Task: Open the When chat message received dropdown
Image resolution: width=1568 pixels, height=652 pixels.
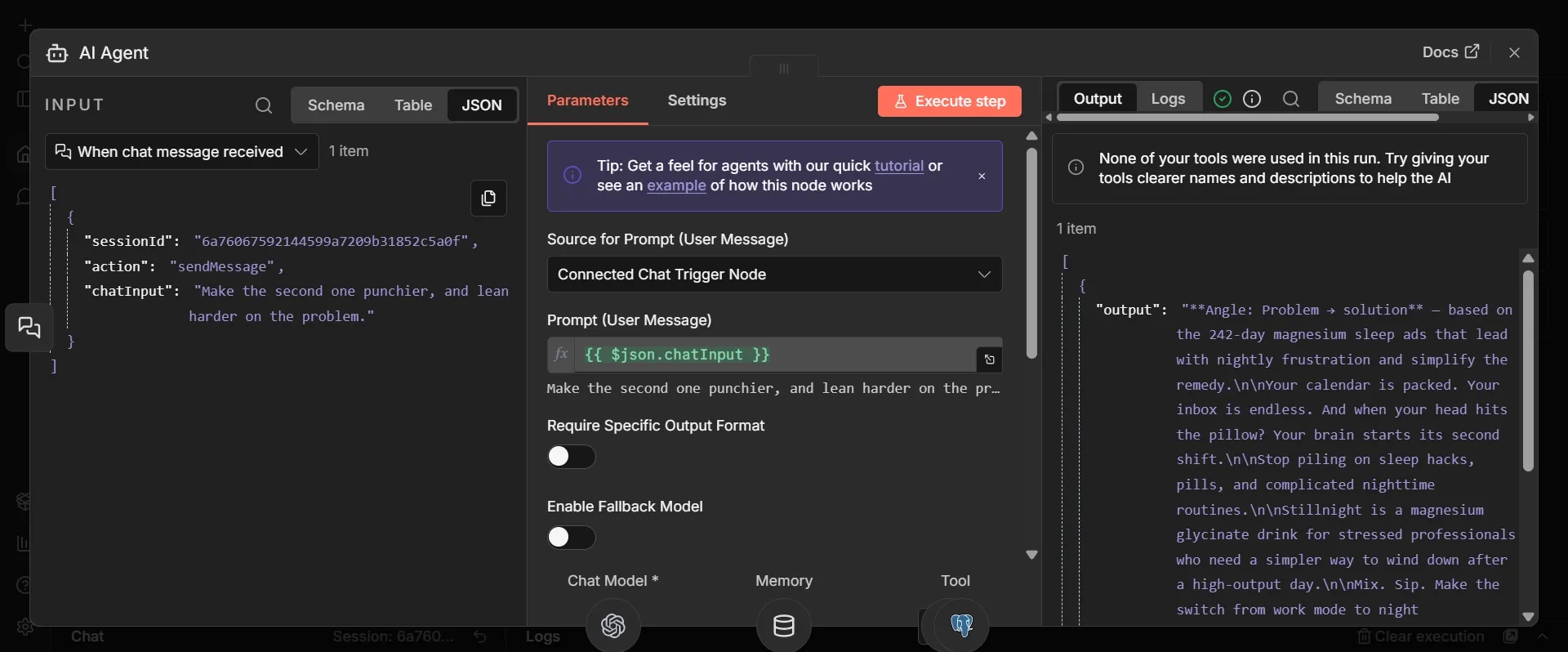Action: click(x=182, y=152)
